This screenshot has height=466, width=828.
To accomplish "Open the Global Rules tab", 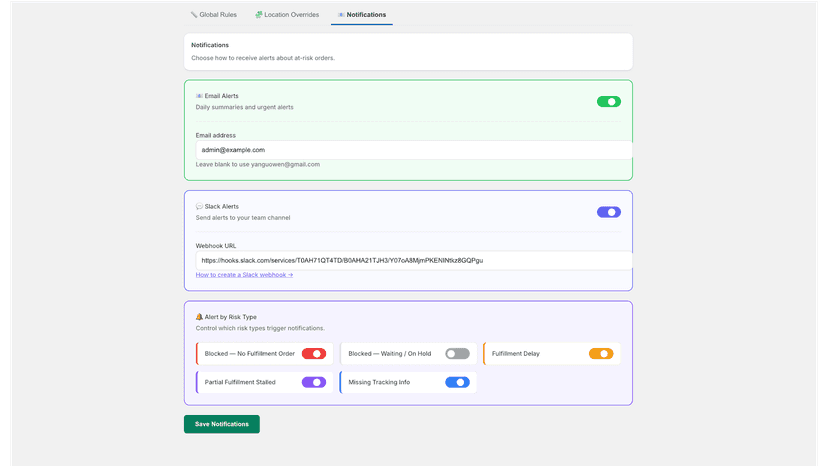I will (x=214, y=15).
